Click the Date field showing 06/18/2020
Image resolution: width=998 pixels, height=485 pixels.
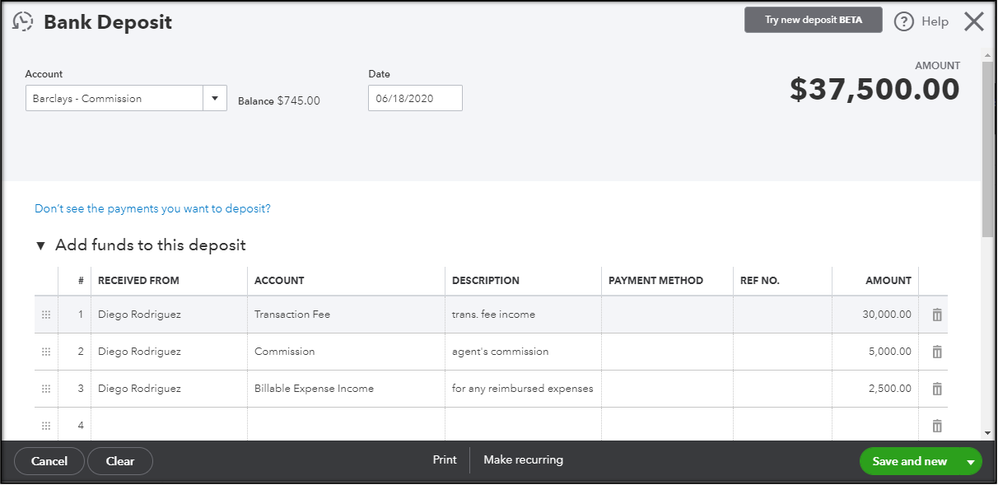pos(415,98)
